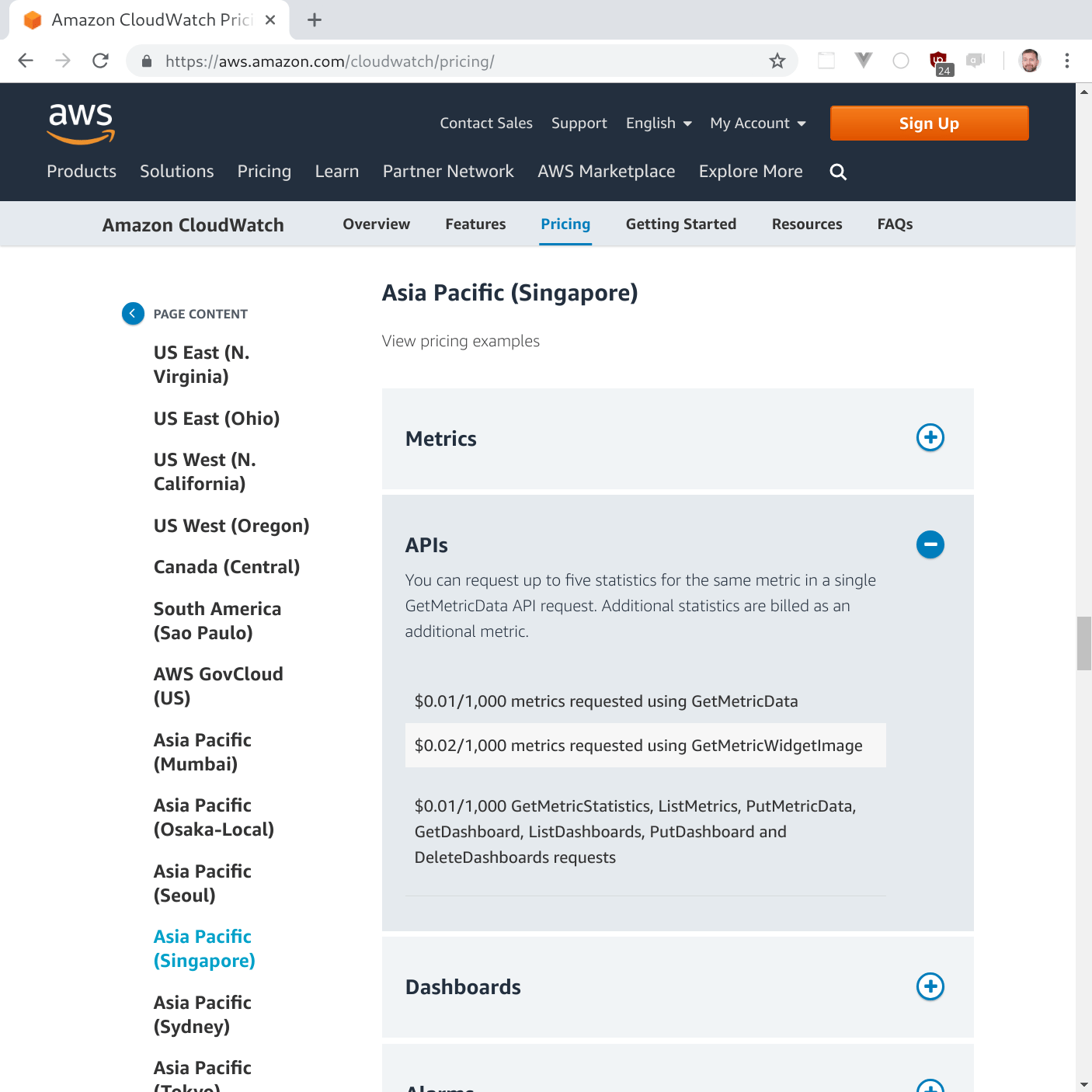Jump to US East (Ohio) pricing
1092x1092 pixels.
click(x=217, y=418)
